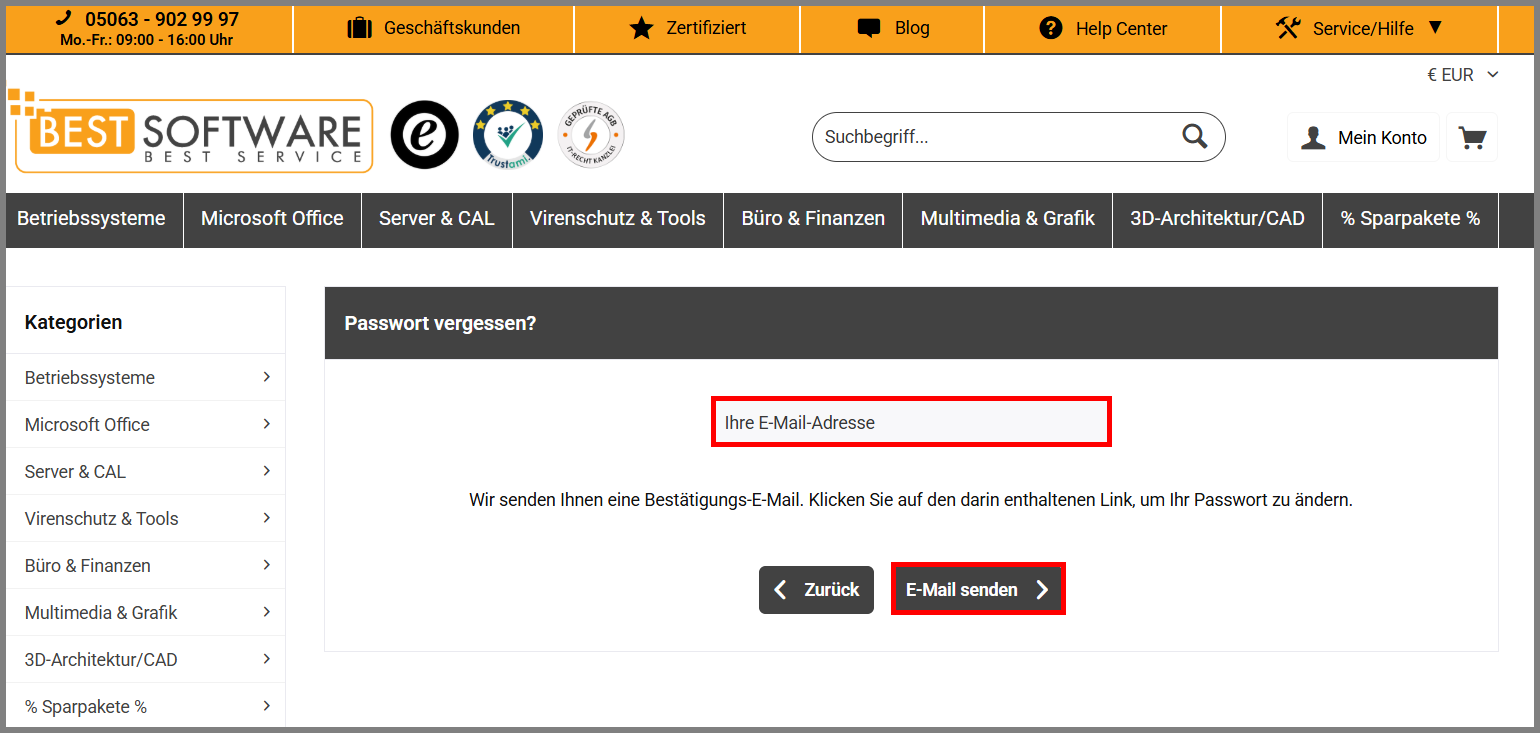Select Virenschutz & Tools in Kategorien sidebar
Viewport: 1540px width, 733px height.
tap(145, 518)
